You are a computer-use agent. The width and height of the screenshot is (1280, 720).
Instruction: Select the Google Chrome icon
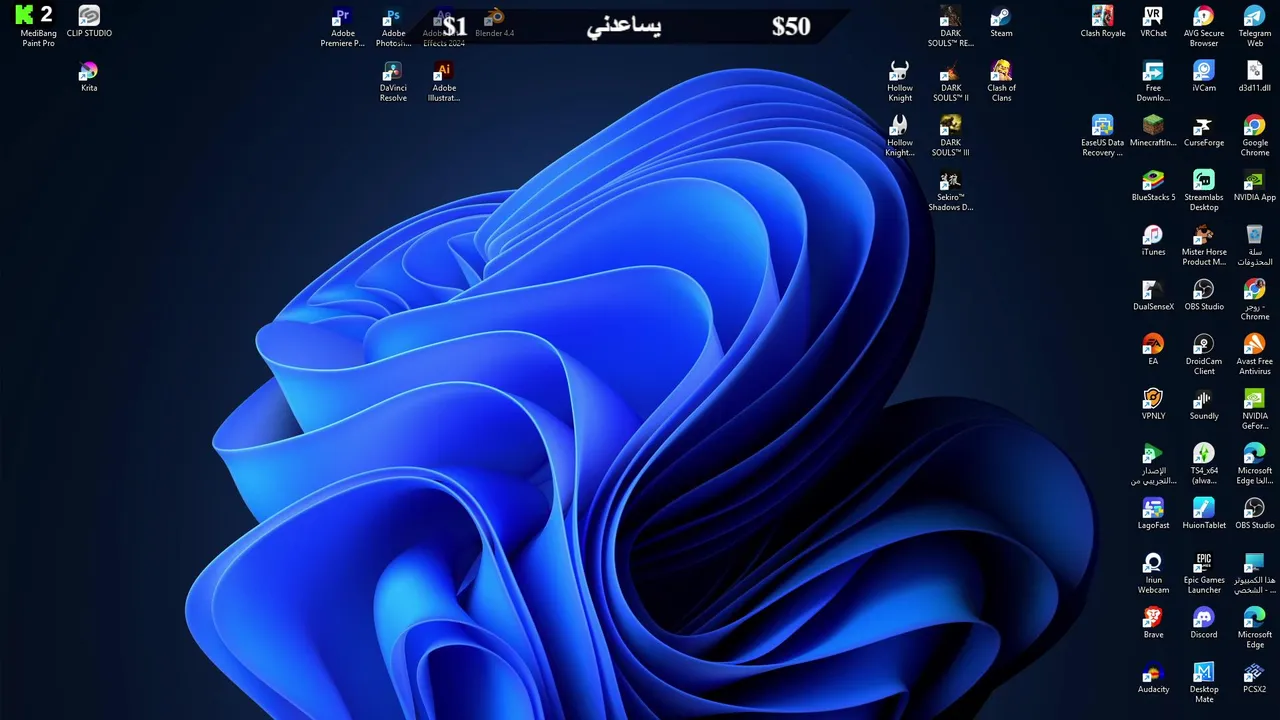(x=1255, y=136)
